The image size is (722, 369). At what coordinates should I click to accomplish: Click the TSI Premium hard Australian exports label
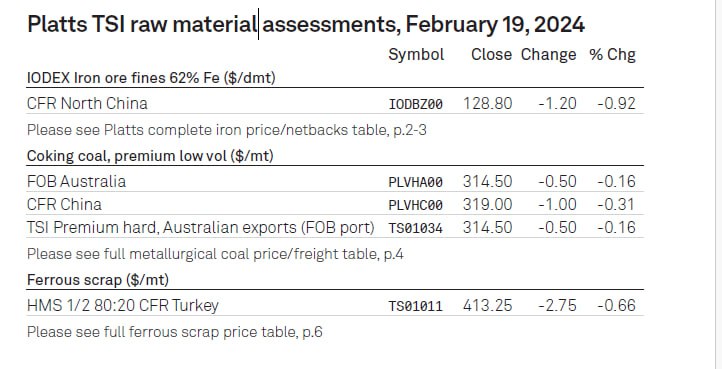(x=201, y=228)
